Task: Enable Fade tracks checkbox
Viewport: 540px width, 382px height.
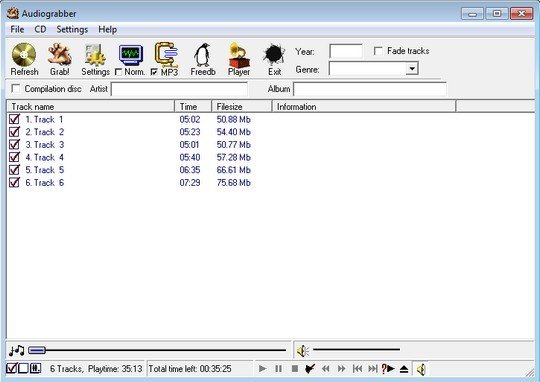Action: pyautogui.click(x=378, y=51)
